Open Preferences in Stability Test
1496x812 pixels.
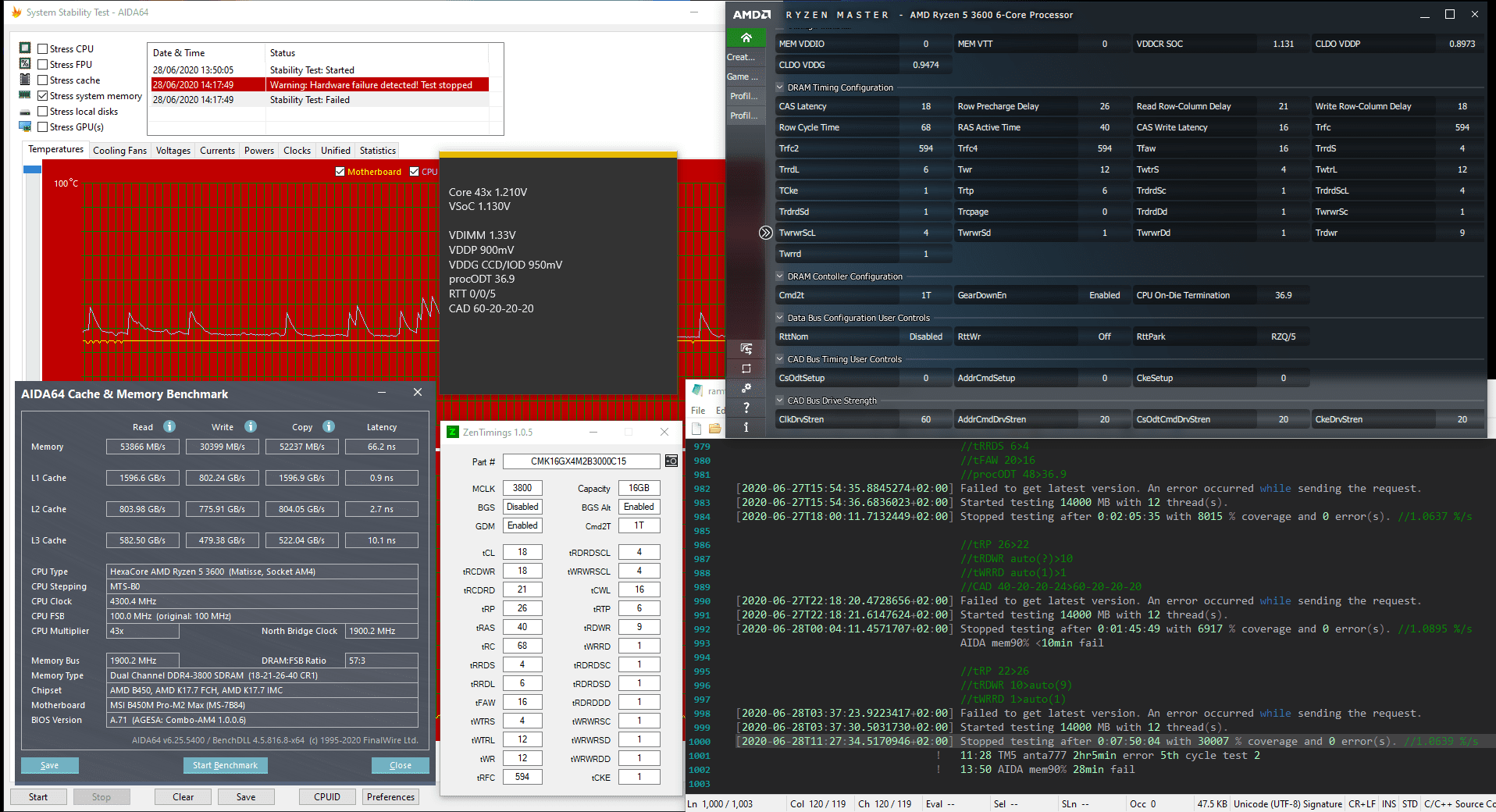(390, 797)
